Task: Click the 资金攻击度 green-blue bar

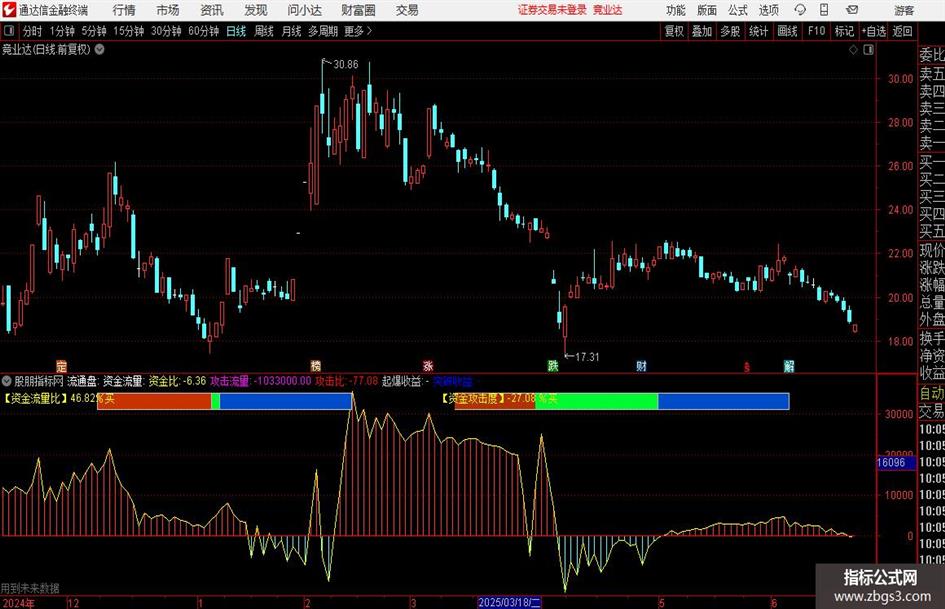Action: pyautogui.click(x=622, y=401)
